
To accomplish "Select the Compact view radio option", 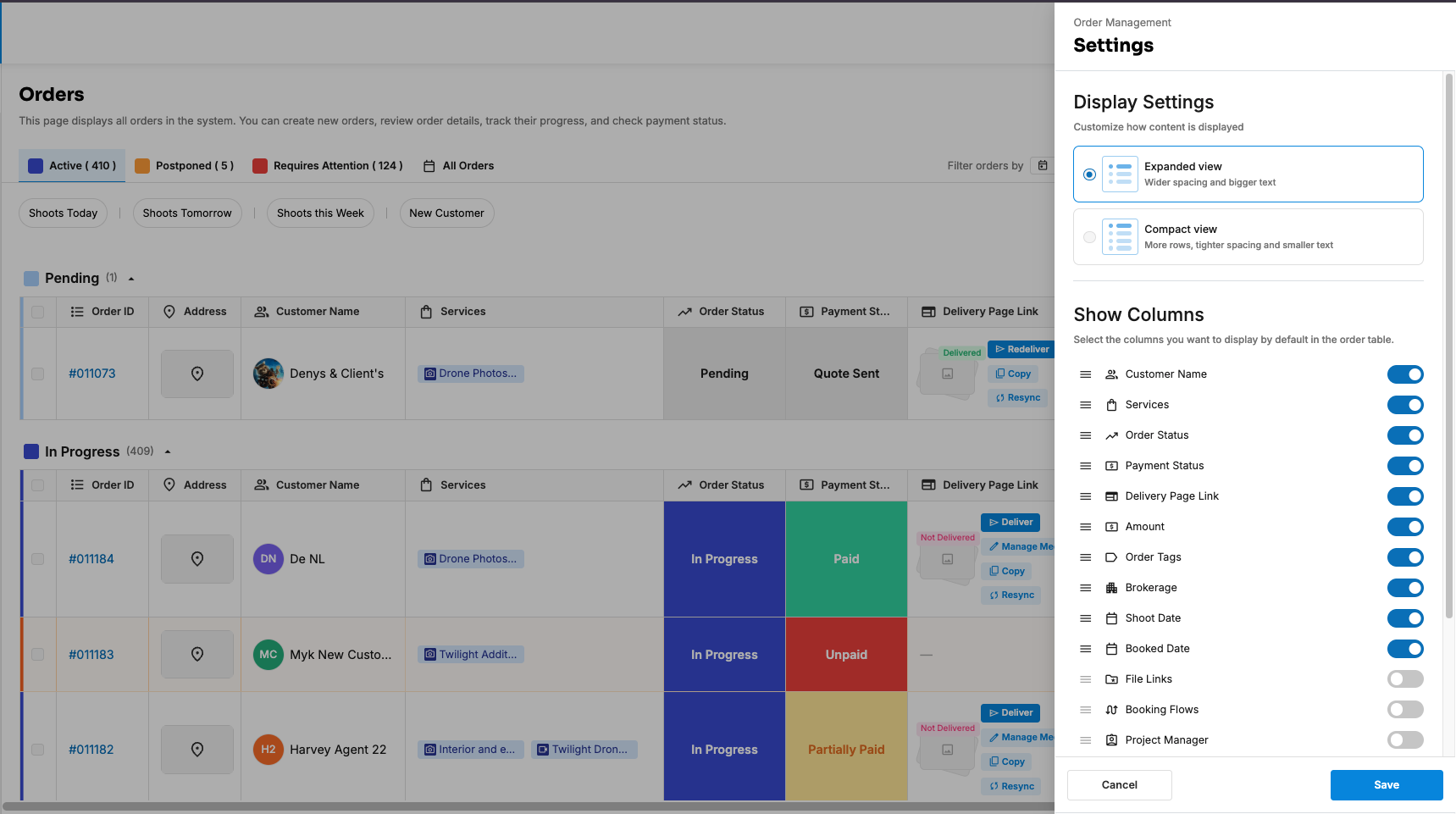I will coord(1089,237).
